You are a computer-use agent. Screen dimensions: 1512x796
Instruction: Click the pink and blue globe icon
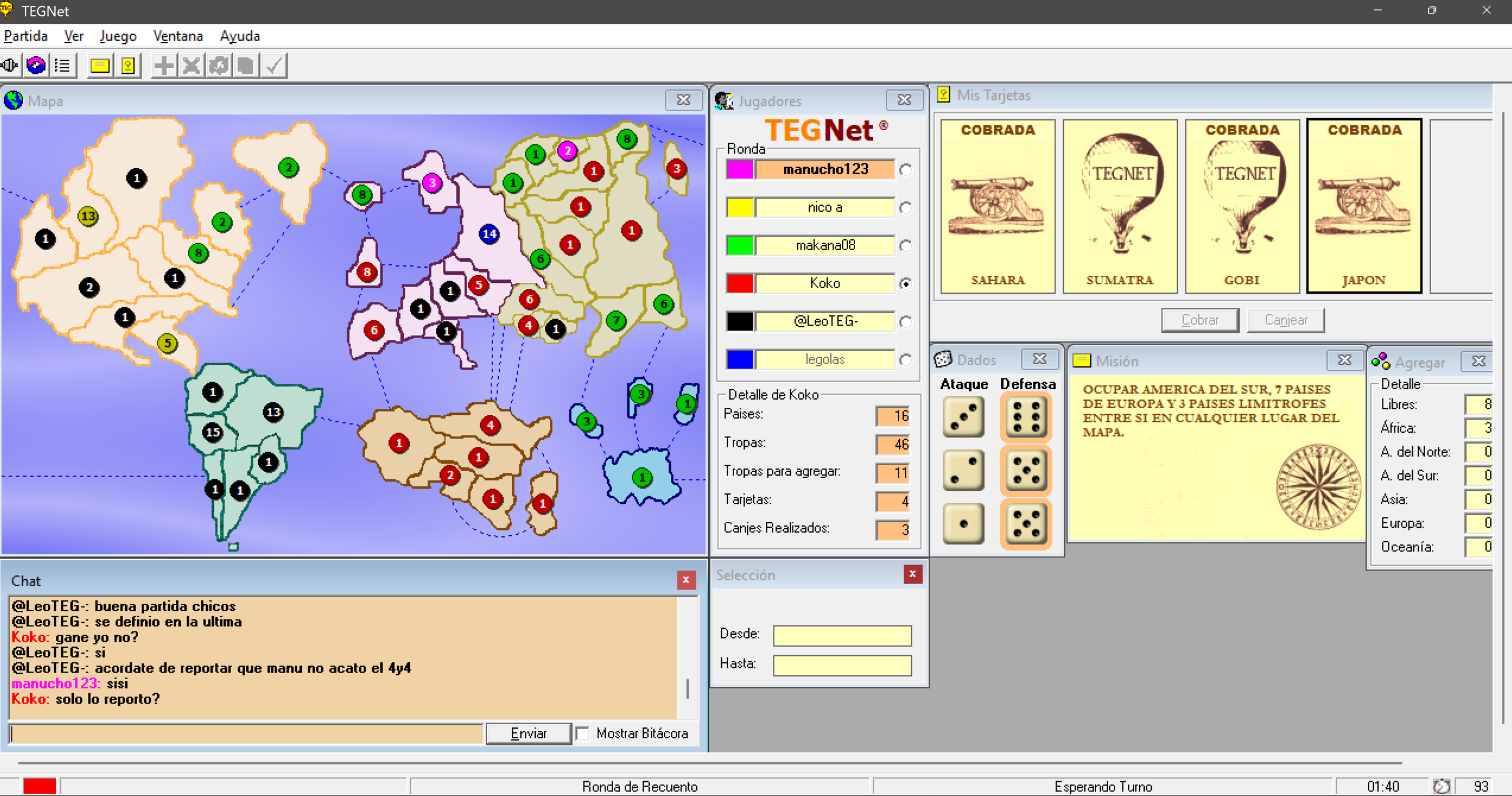coord(37,66)
